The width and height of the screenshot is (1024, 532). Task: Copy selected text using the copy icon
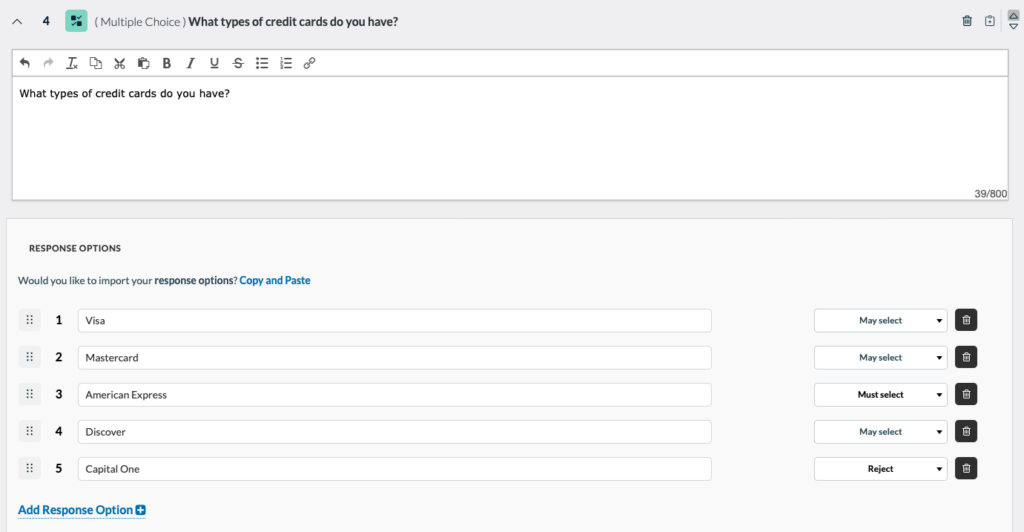(96, 63)
